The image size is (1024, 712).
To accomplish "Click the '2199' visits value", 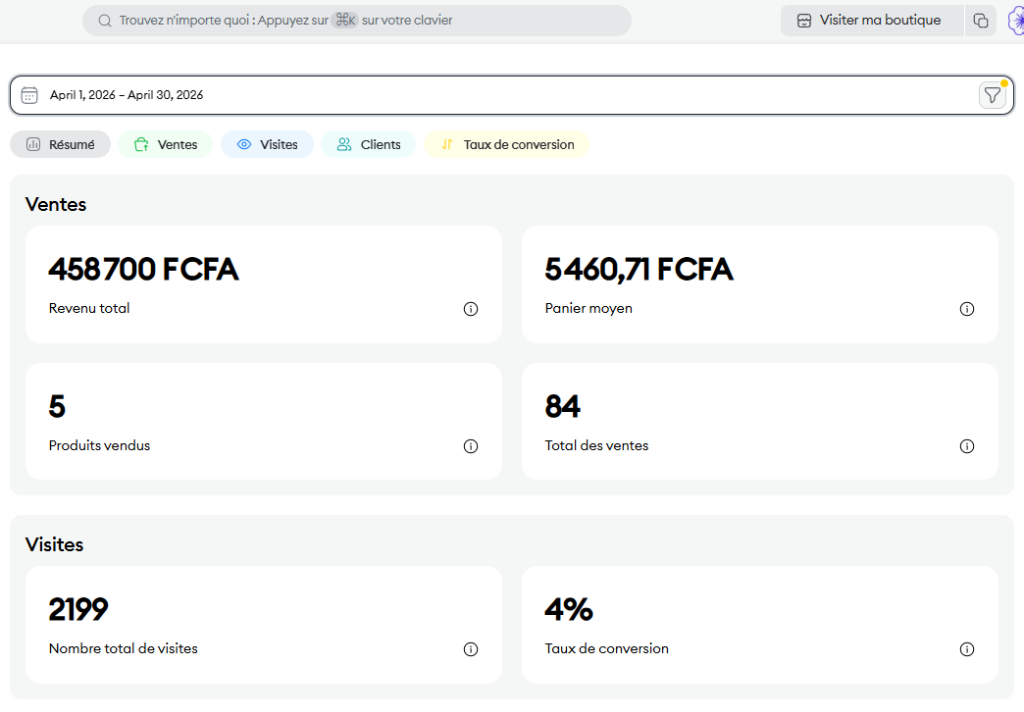I will [78, 609].
